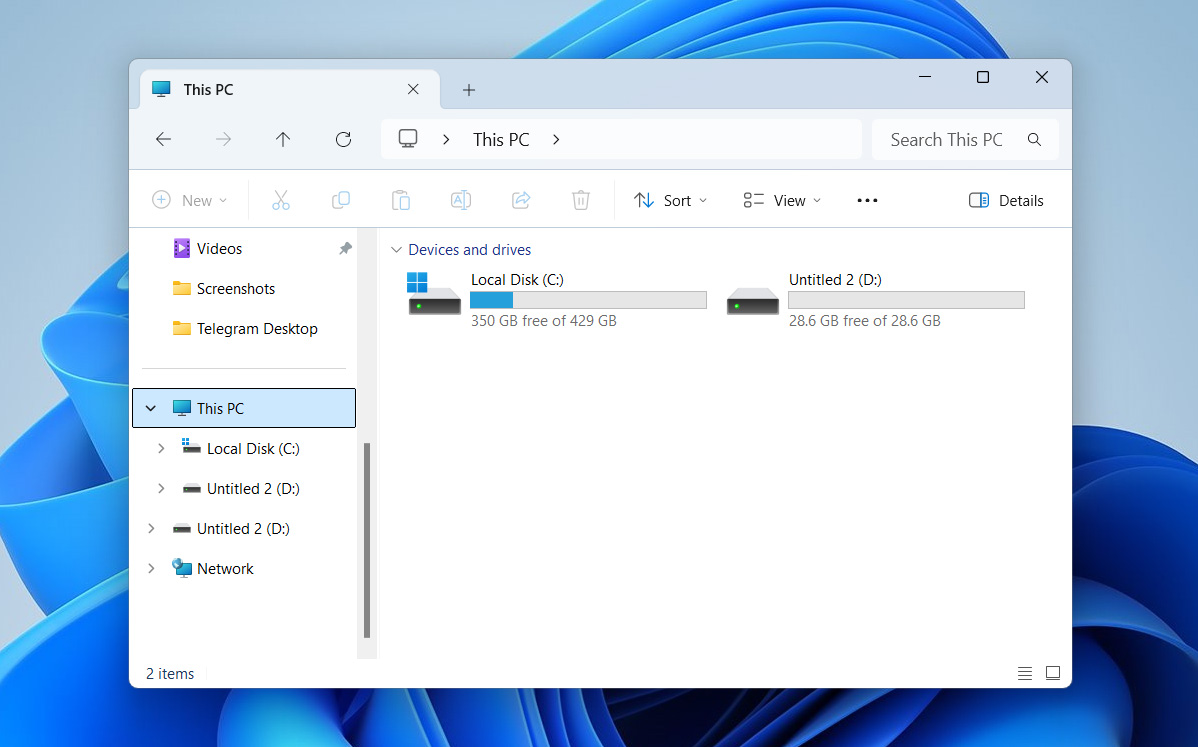
Task: Click the monitor icon in address bar
Action: coord(408,139)
